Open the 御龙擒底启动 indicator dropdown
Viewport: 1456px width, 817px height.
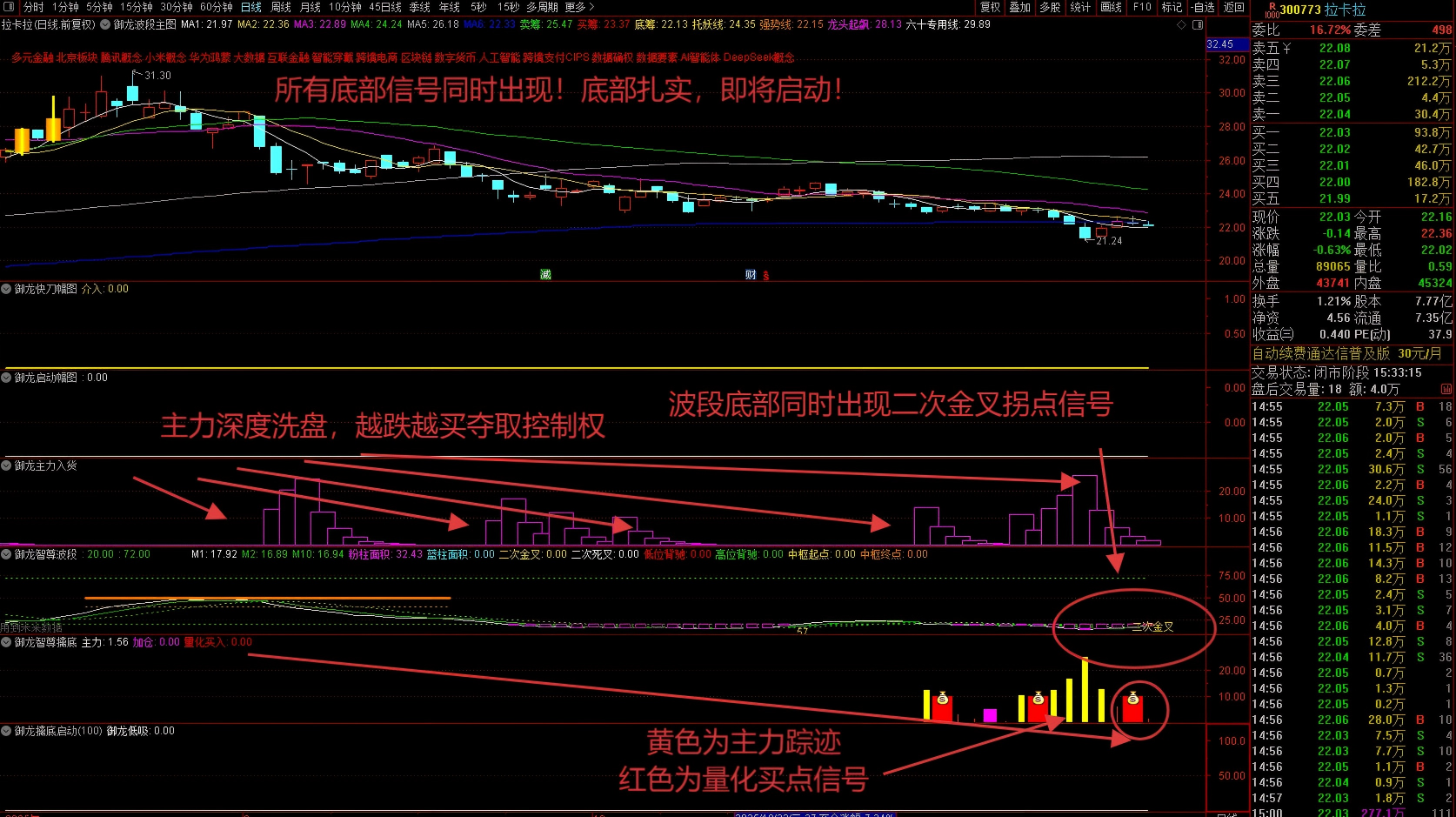(6, 731)
